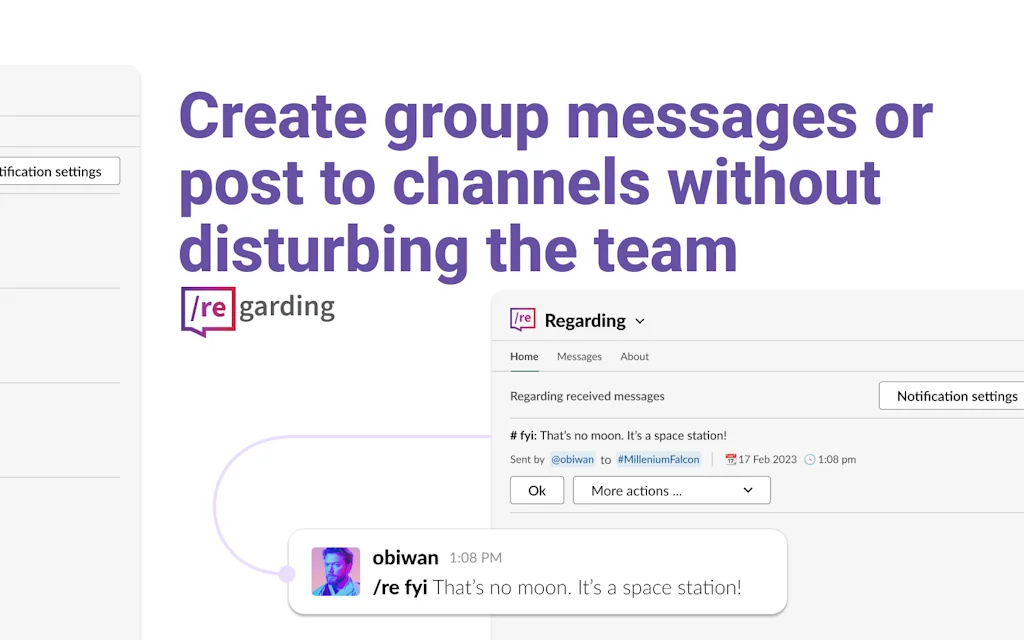Viewport: 1024px width, 640px height.
Task: Click the clock icon beside 1:08 pm
Action: [x=810, y=460]
